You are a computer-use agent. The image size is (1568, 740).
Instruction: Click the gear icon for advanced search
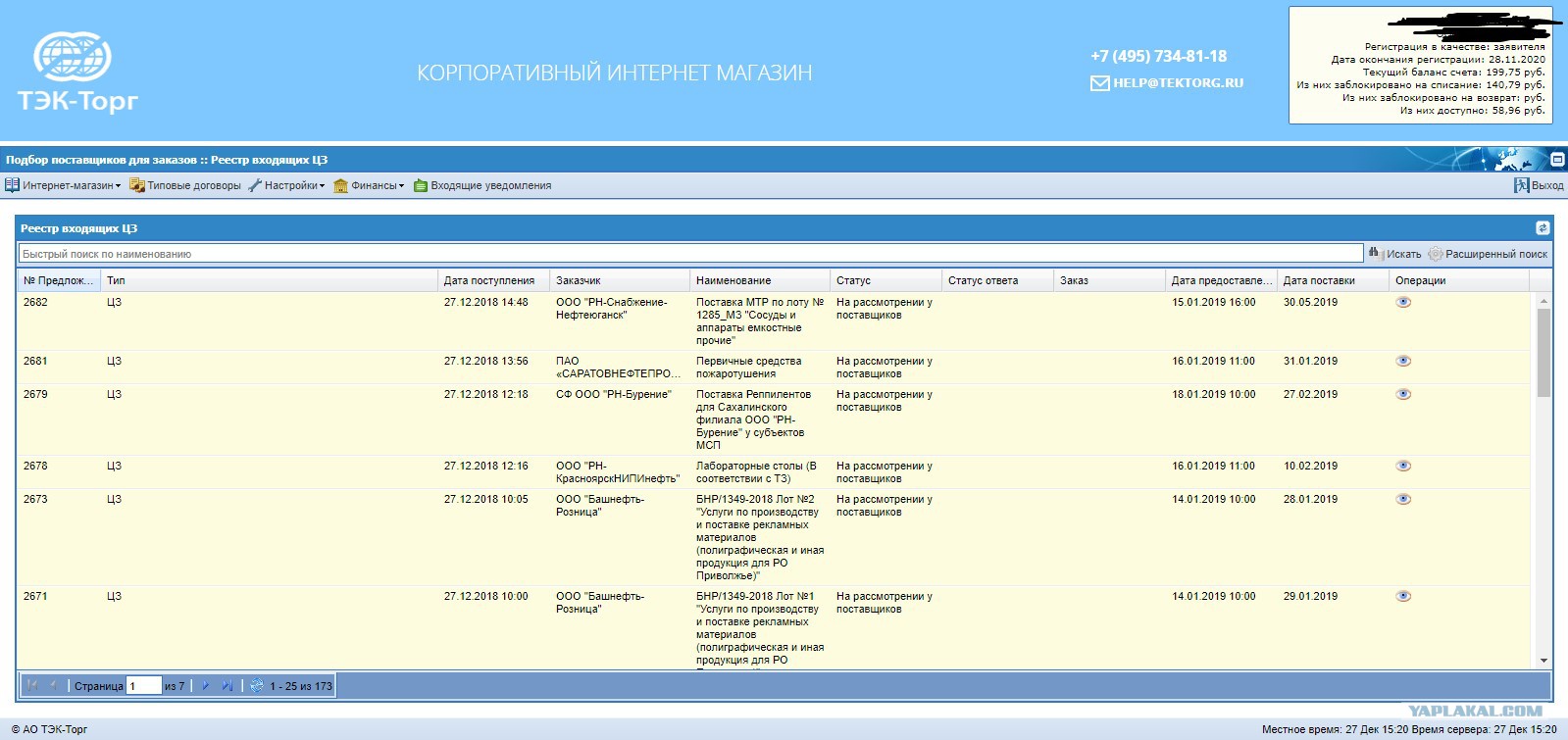pos(1436,254)
